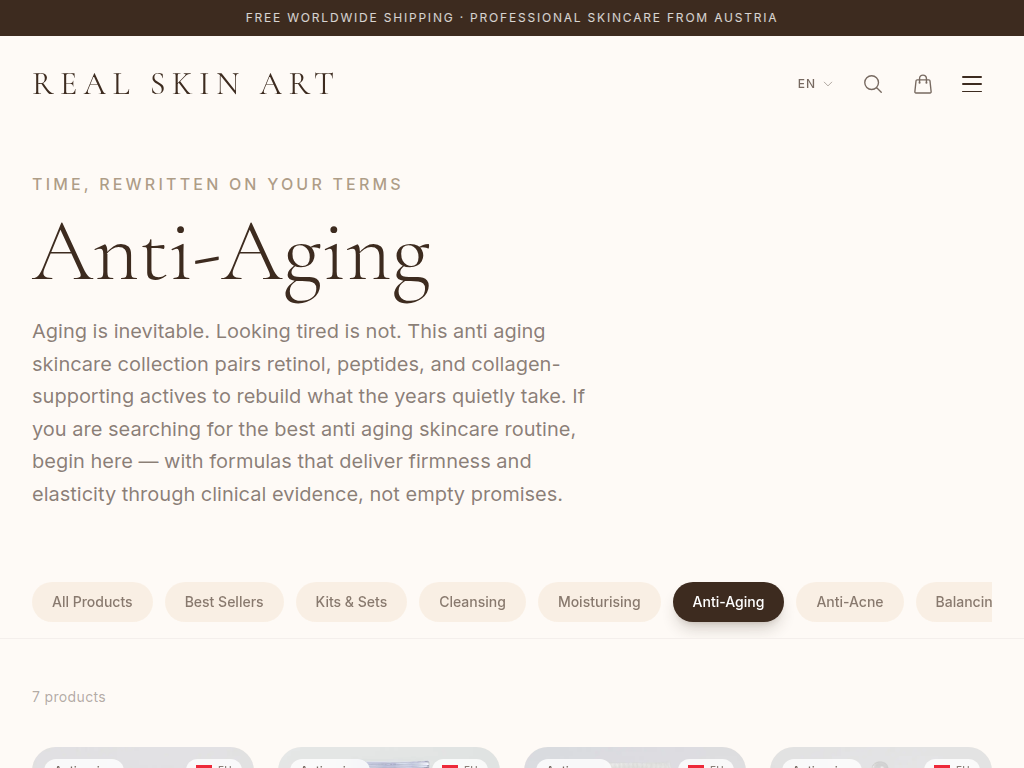The height and width of the screenshot is (768, 1024).
Task: Open the second product card
Action: tap(389, 759)
